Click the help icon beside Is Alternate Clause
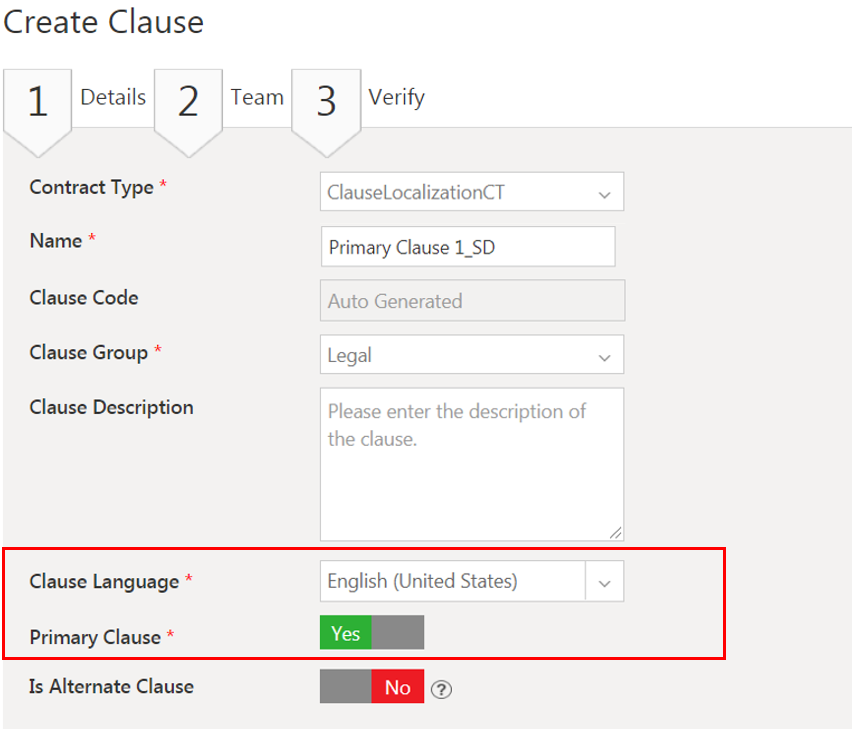The image size is (857, 732). coord(441,688)
